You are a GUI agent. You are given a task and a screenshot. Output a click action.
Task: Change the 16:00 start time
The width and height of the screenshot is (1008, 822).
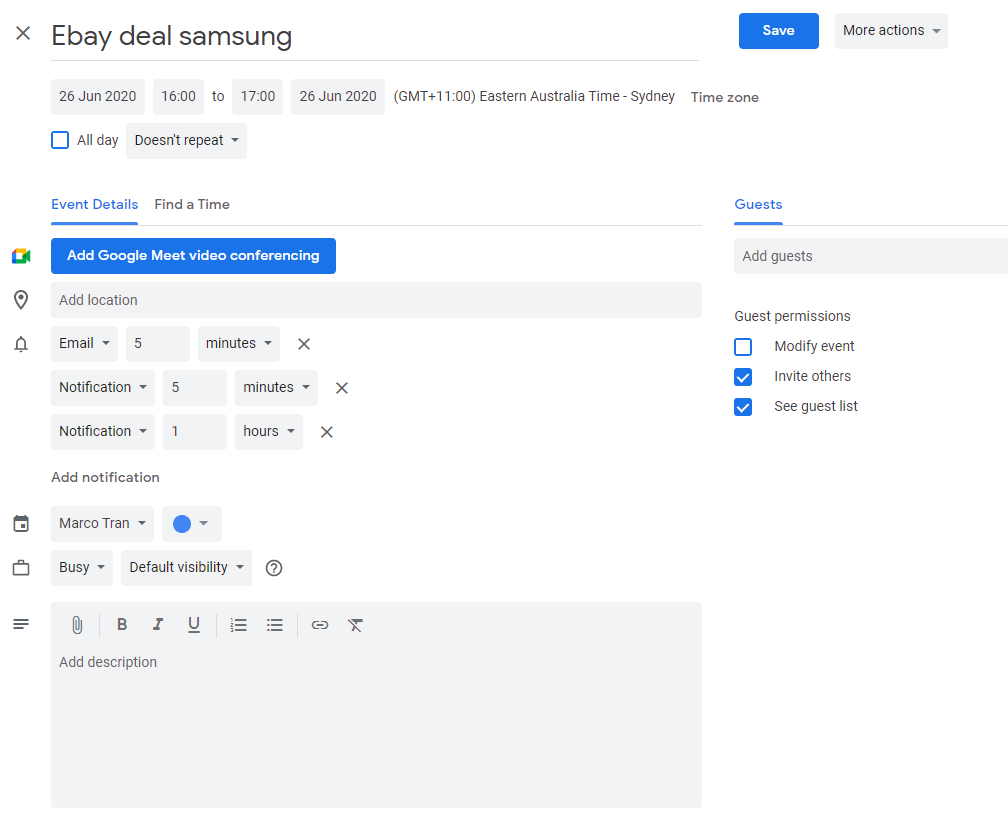178,97
